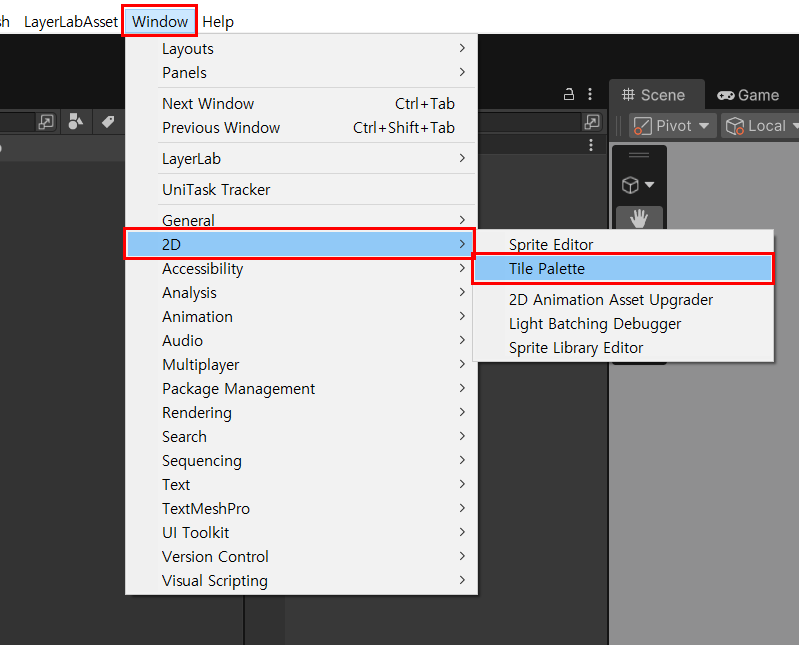
Task: Expand the Audio submenu
Action: coord(301,340)
